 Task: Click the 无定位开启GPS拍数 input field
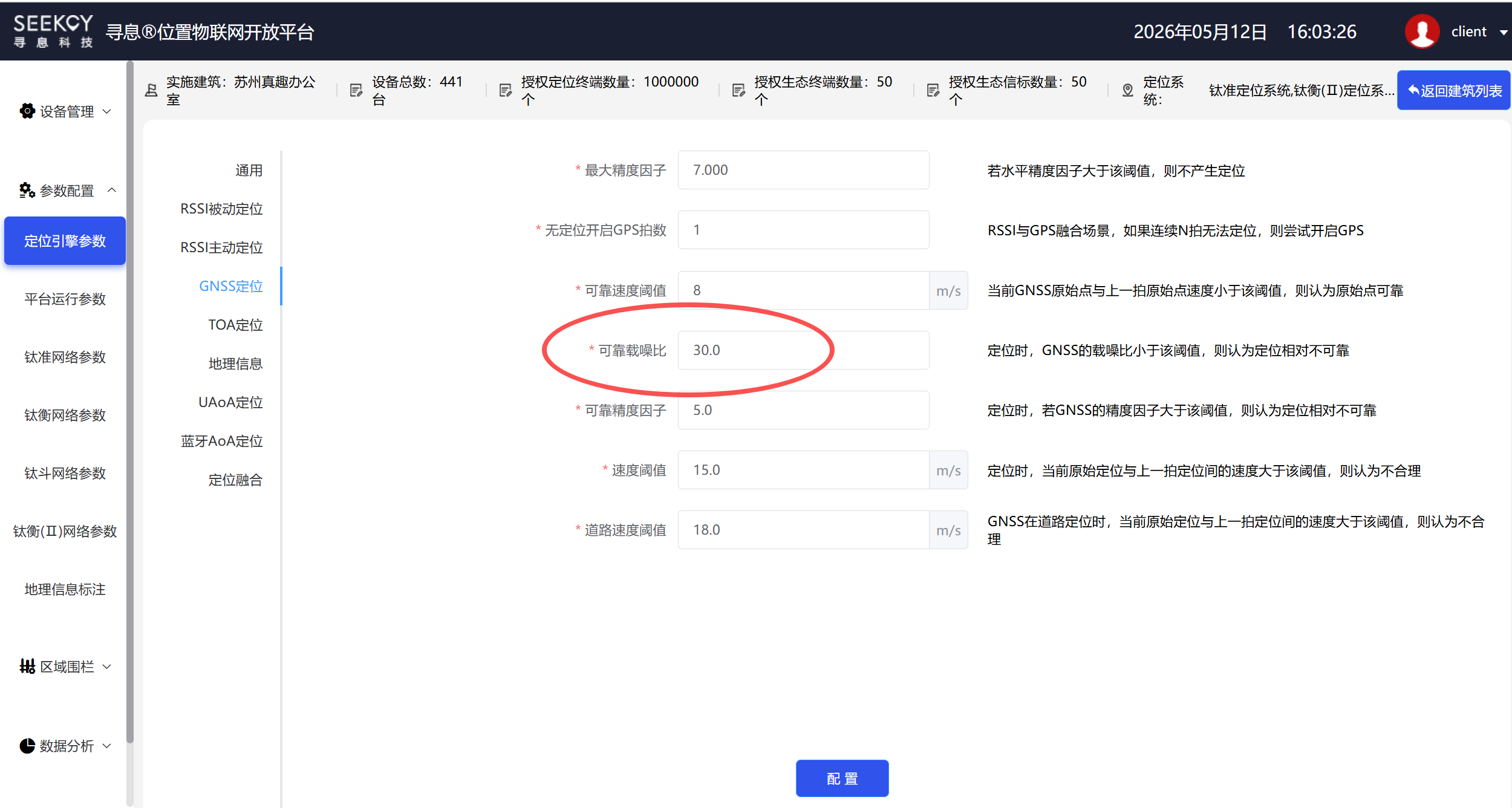click(803, 230)
